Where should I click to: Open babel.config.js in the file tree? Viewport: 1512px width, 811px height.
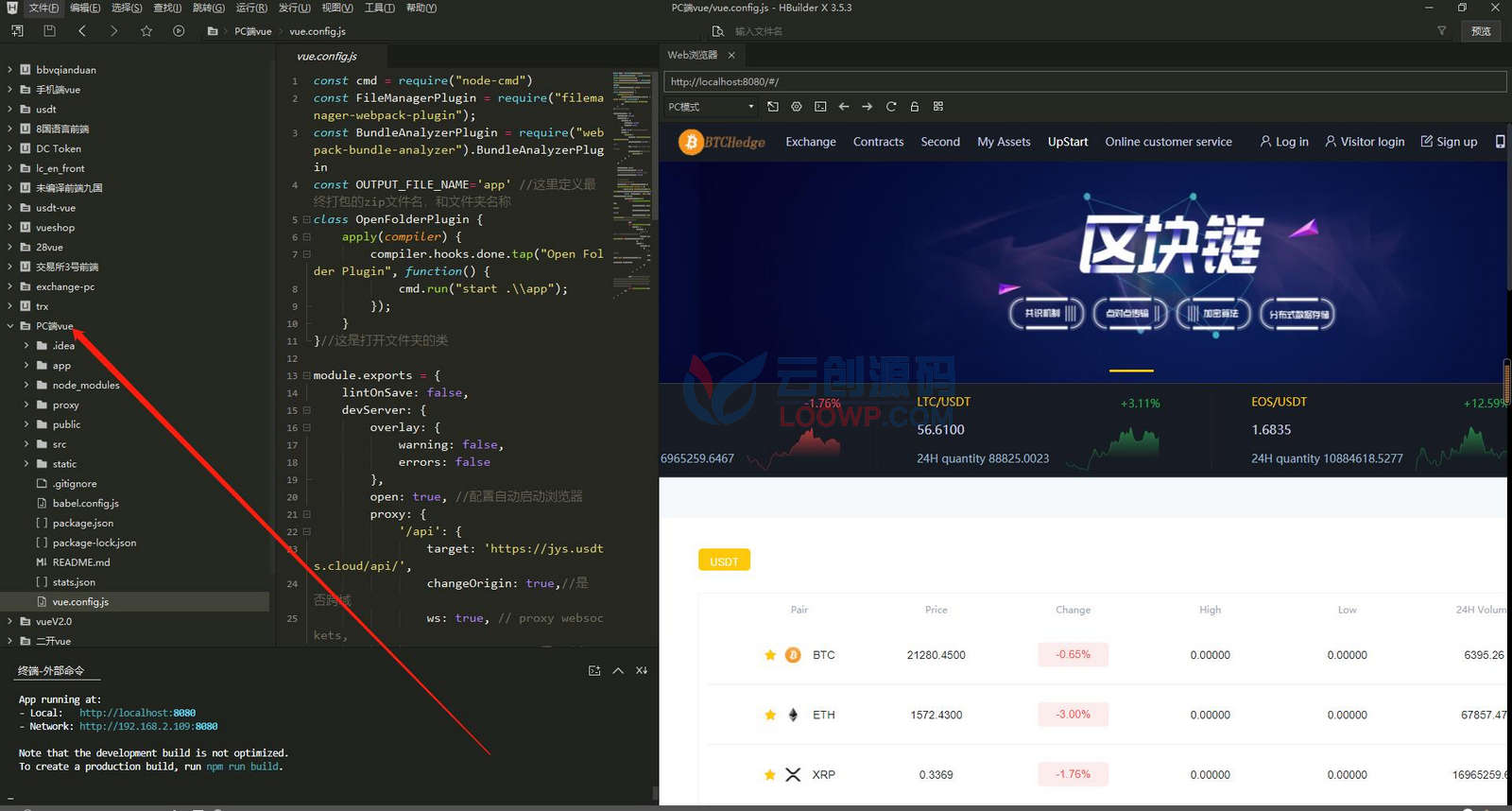click(86, 504)
